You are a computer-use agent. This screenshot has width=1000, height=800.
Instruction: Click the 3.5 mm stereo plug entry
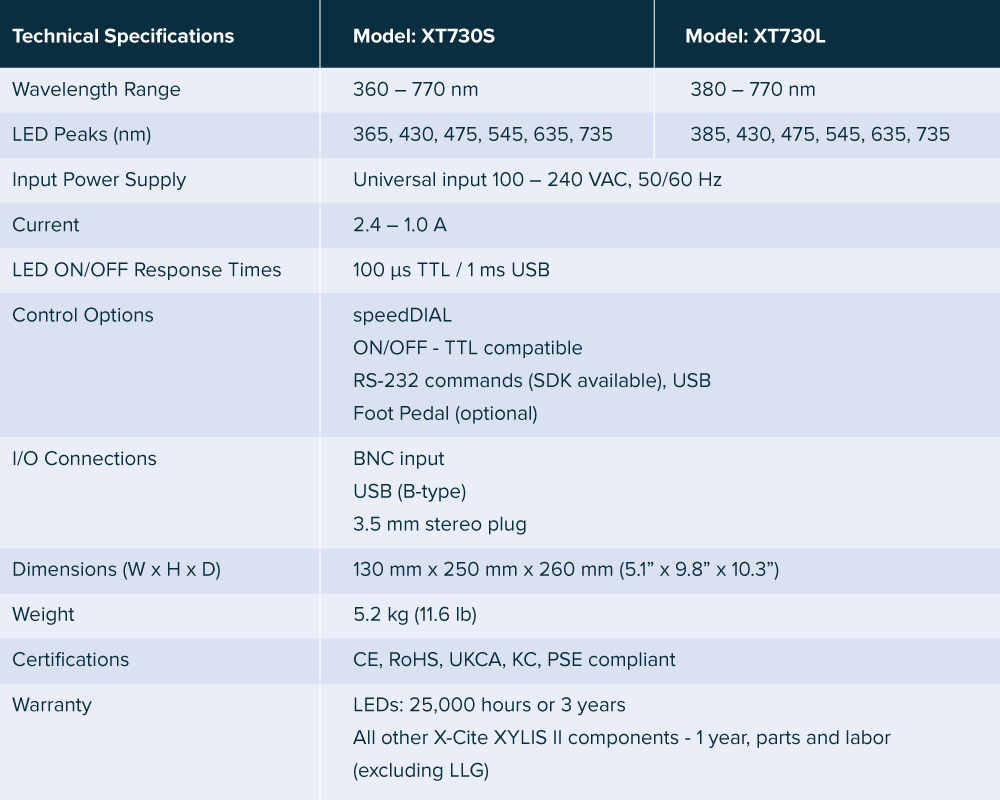[440, 524]
